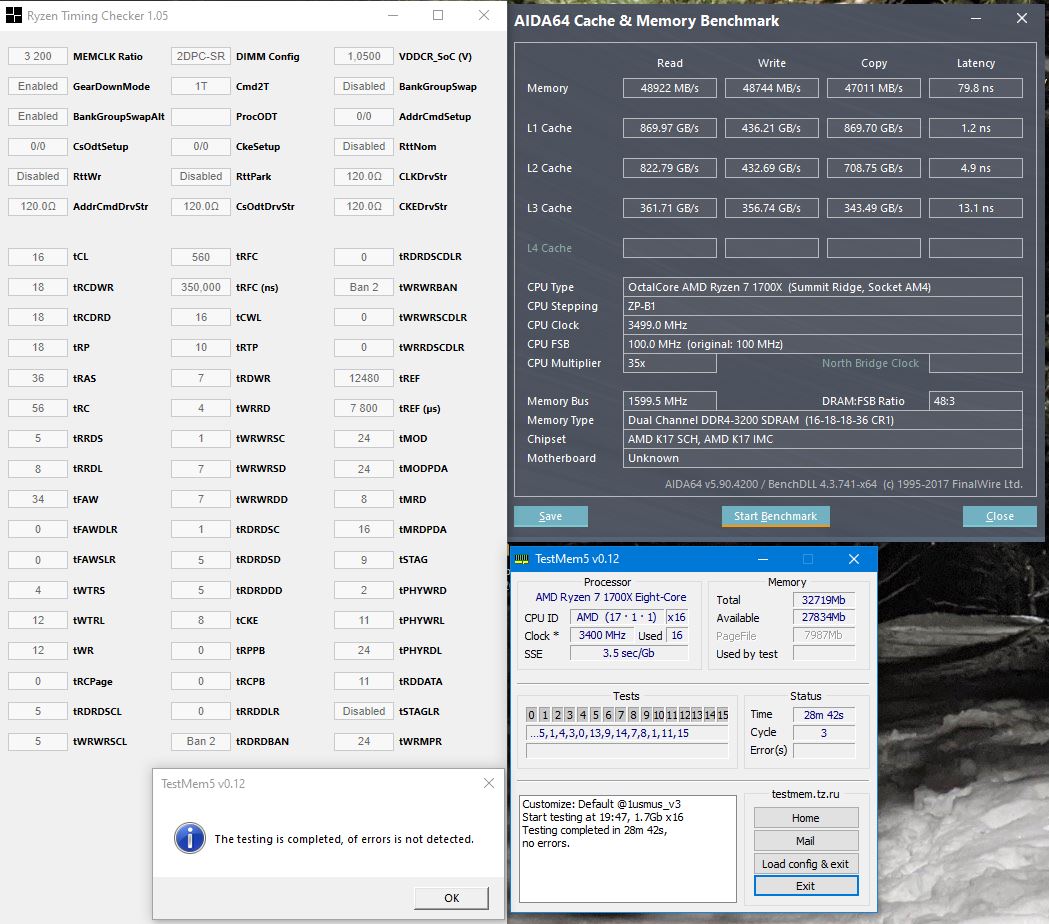This screenshot has height=924, width=1049.
Task: Click the Cmd2T field showing 1T
Action: (x=201, y=86)
